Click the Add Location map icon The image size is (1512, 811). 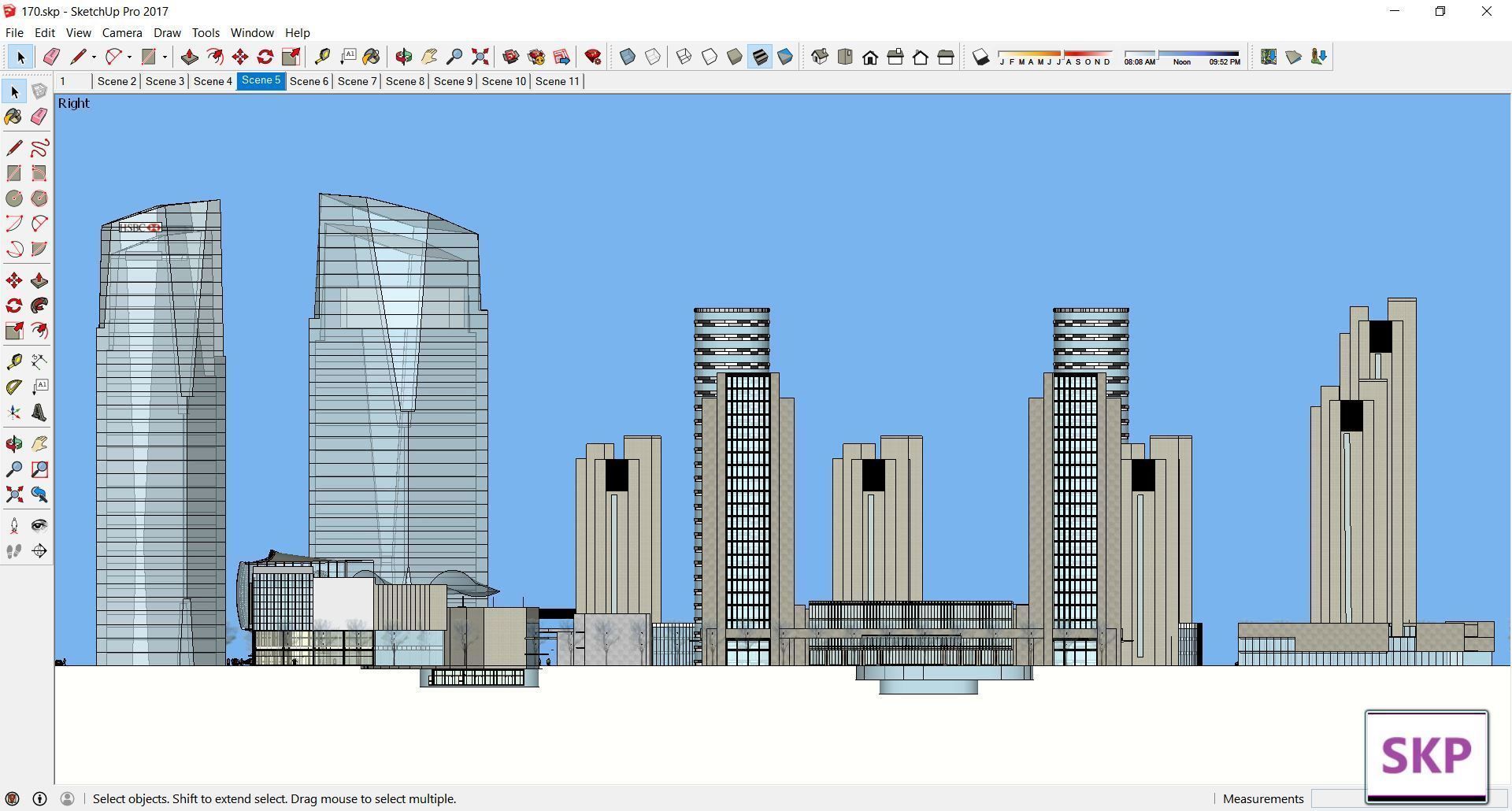click(1269, 57)
